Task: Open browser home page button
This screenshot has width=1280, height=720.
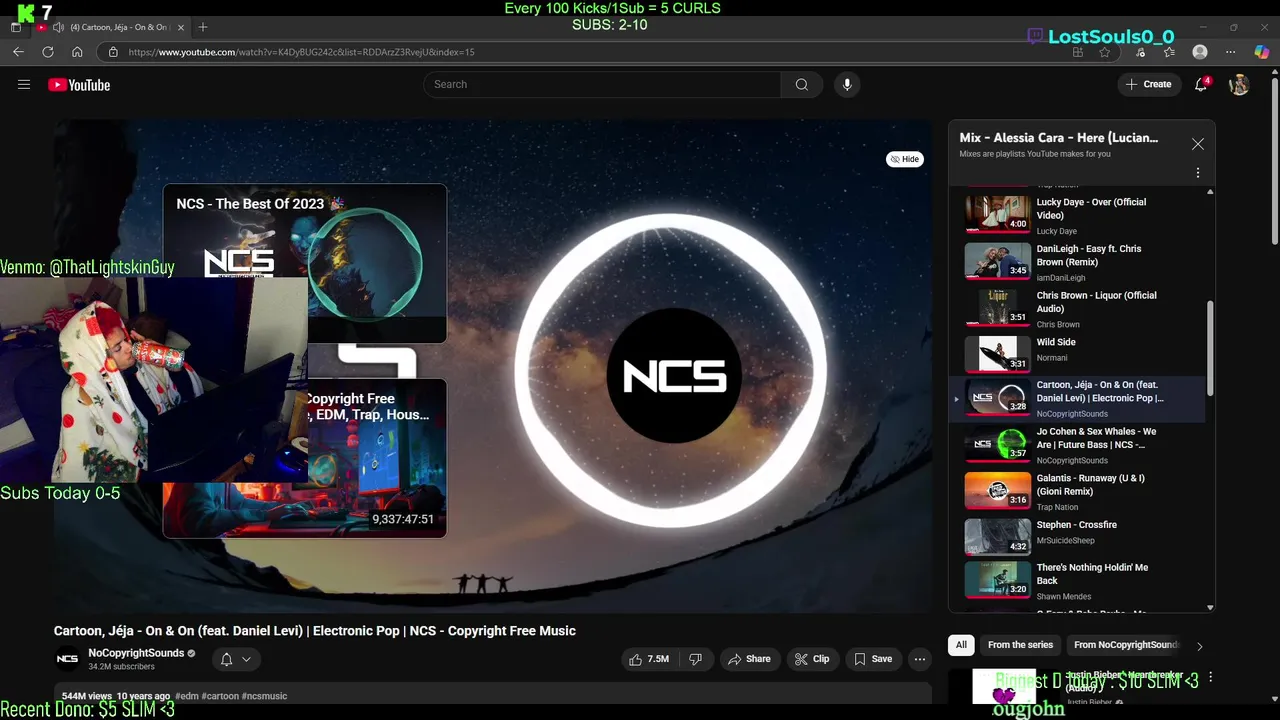Action: click(x=77, y=52)
